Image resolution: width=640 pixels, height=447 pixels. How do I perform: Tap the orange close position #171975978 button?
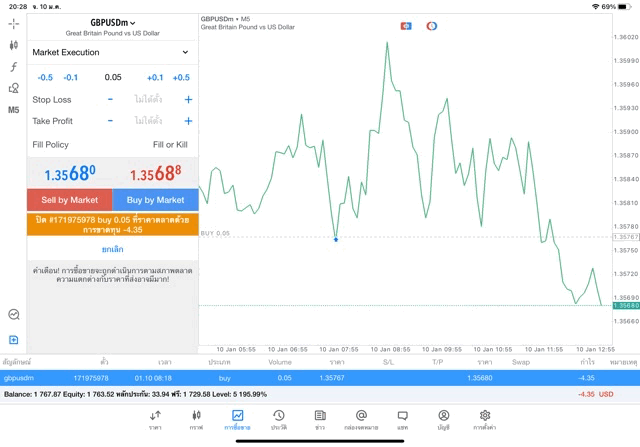tap(112, 223)
